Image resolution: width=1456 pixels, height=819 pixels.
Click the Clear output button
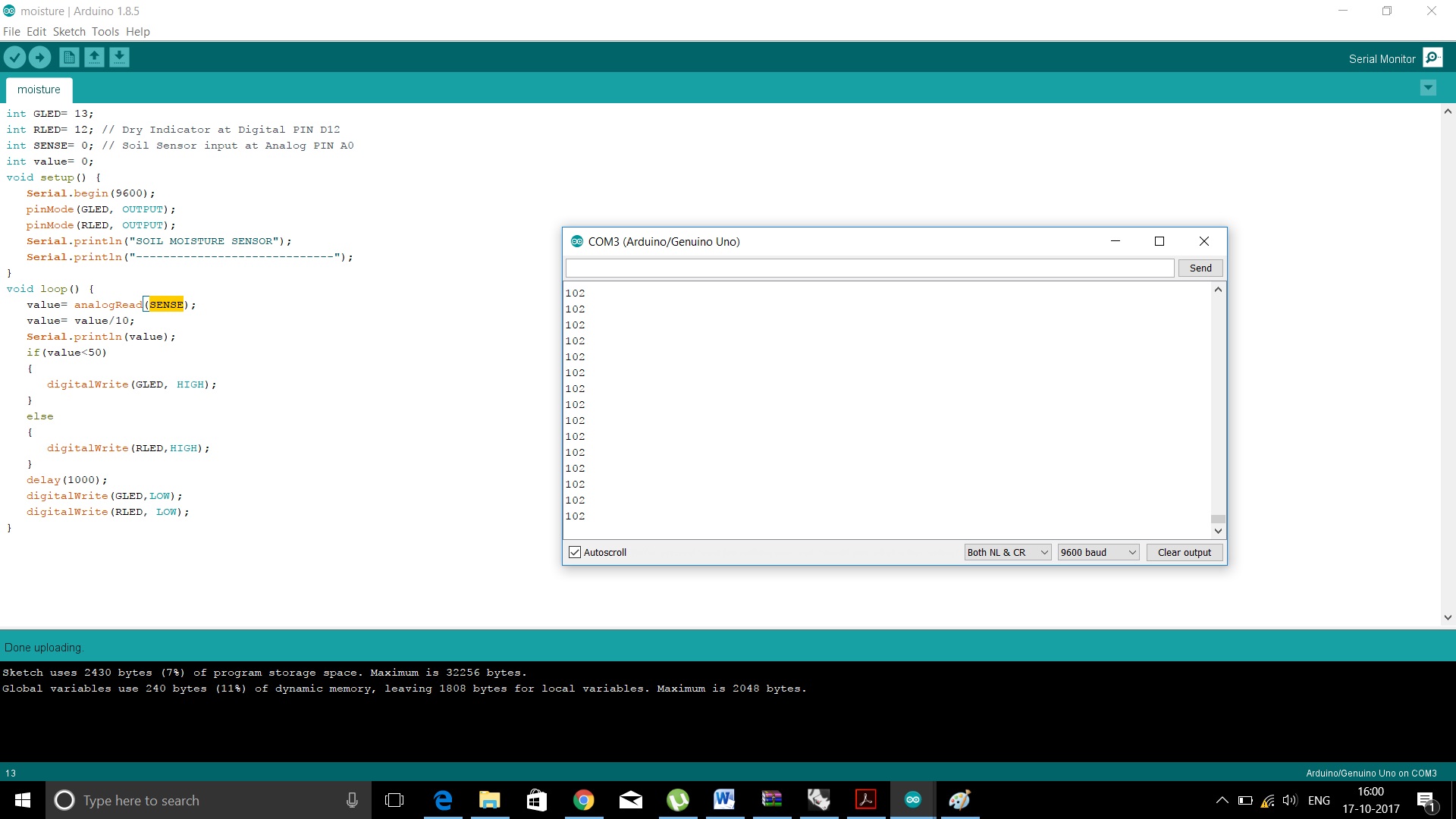coord(1185,552)
